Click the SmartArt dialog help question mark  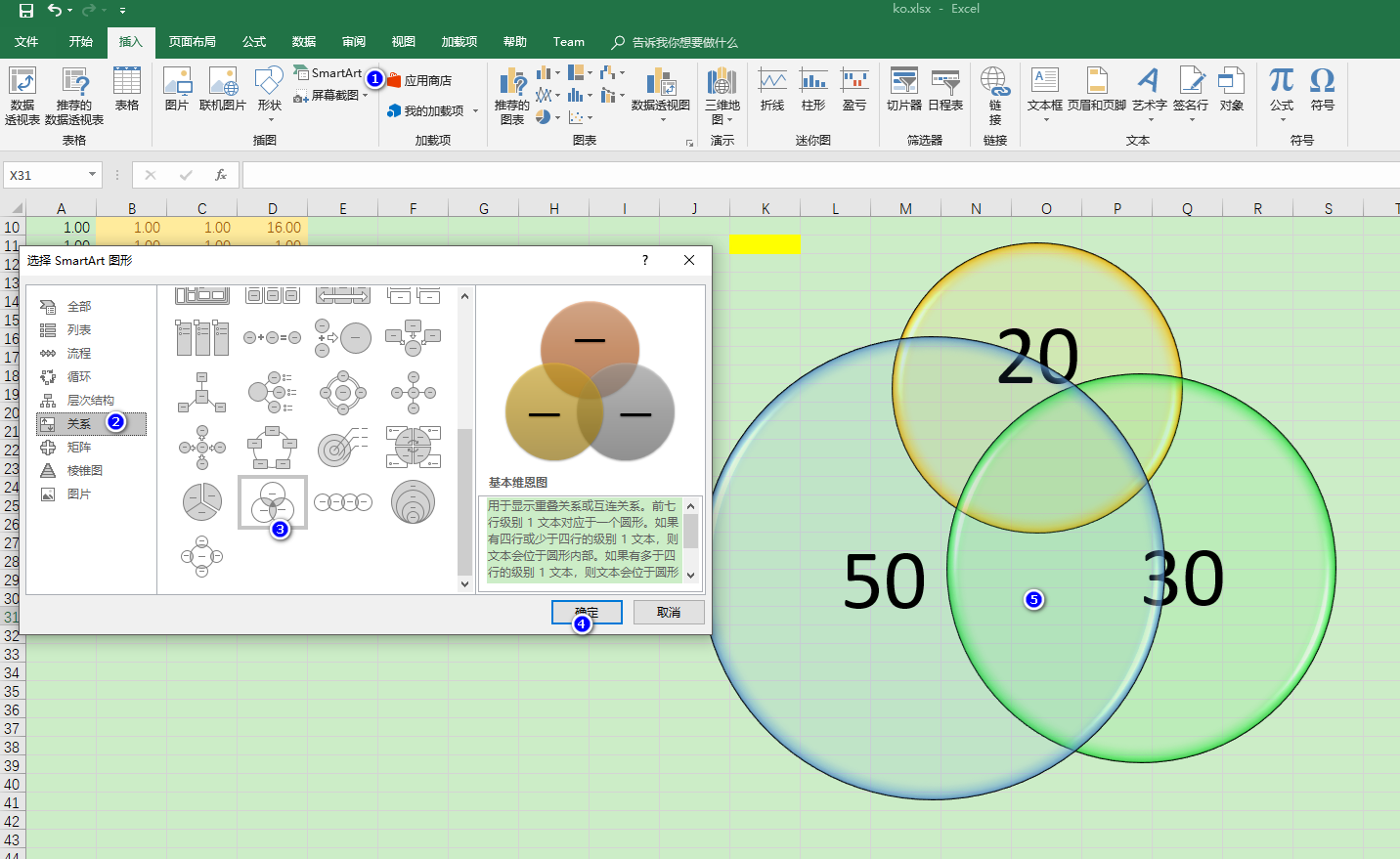pyautogui.click(x=644, y=260)
